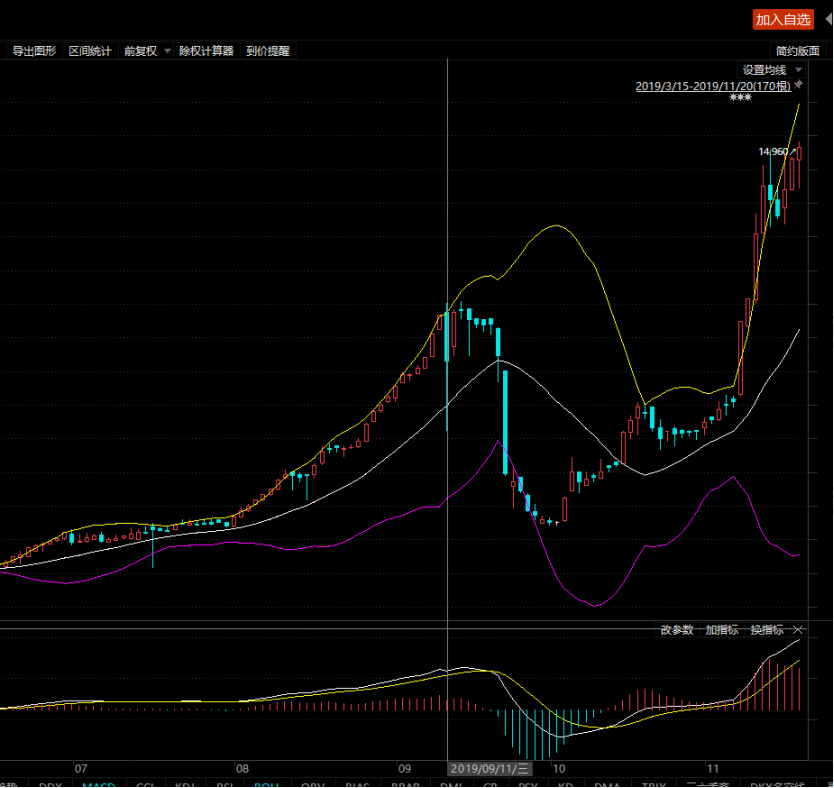Click the 14.960 latest price label
Image resolution: width=834 pixels, height=788 pixels.
point(773,152)
